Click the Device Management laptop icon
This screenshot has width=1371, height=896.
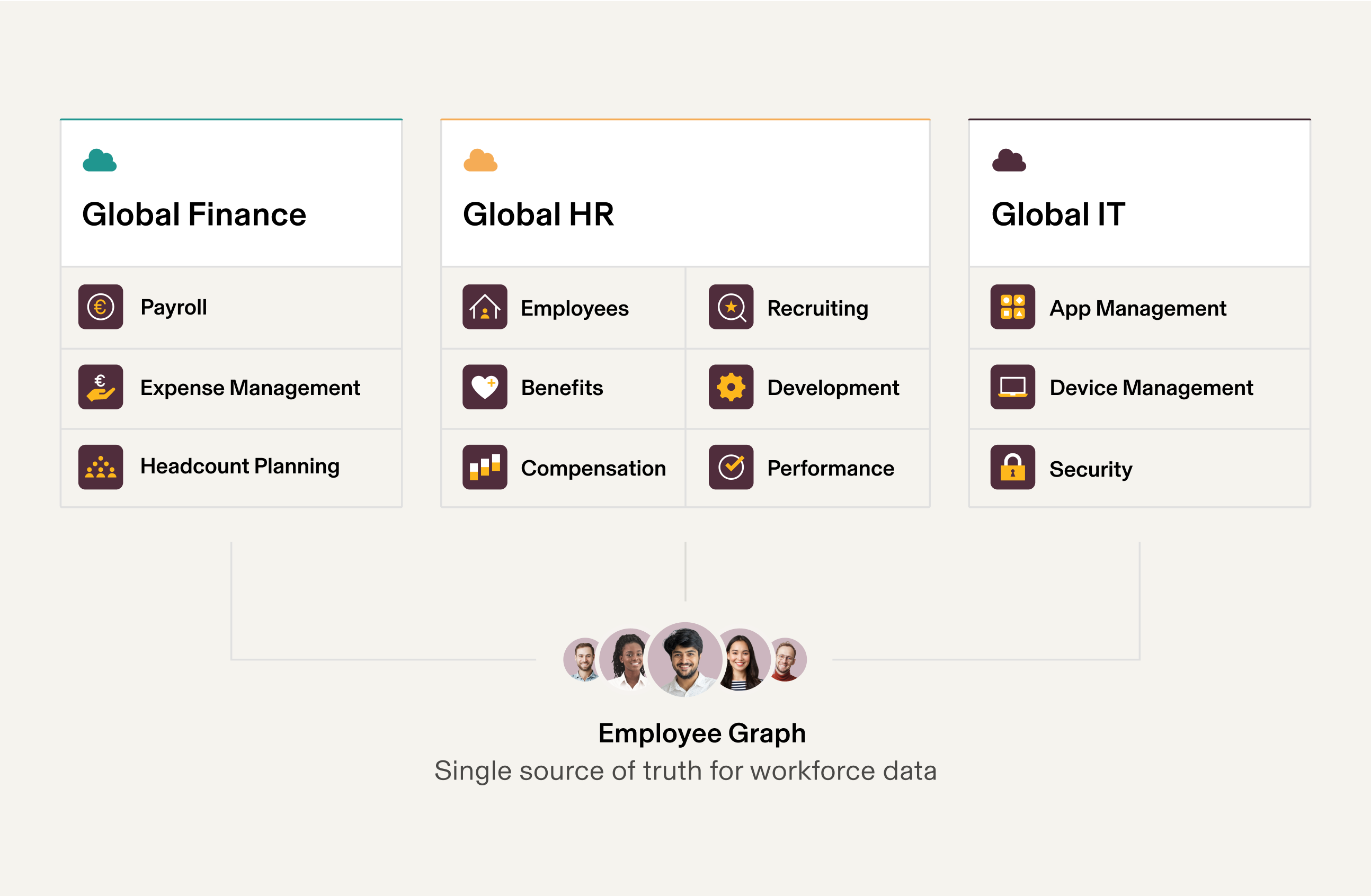coord(1012,387)
